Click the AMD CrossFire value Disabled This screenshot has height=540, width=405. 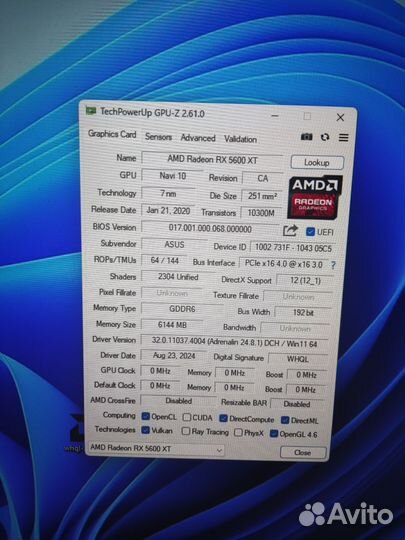coord(178,401)
